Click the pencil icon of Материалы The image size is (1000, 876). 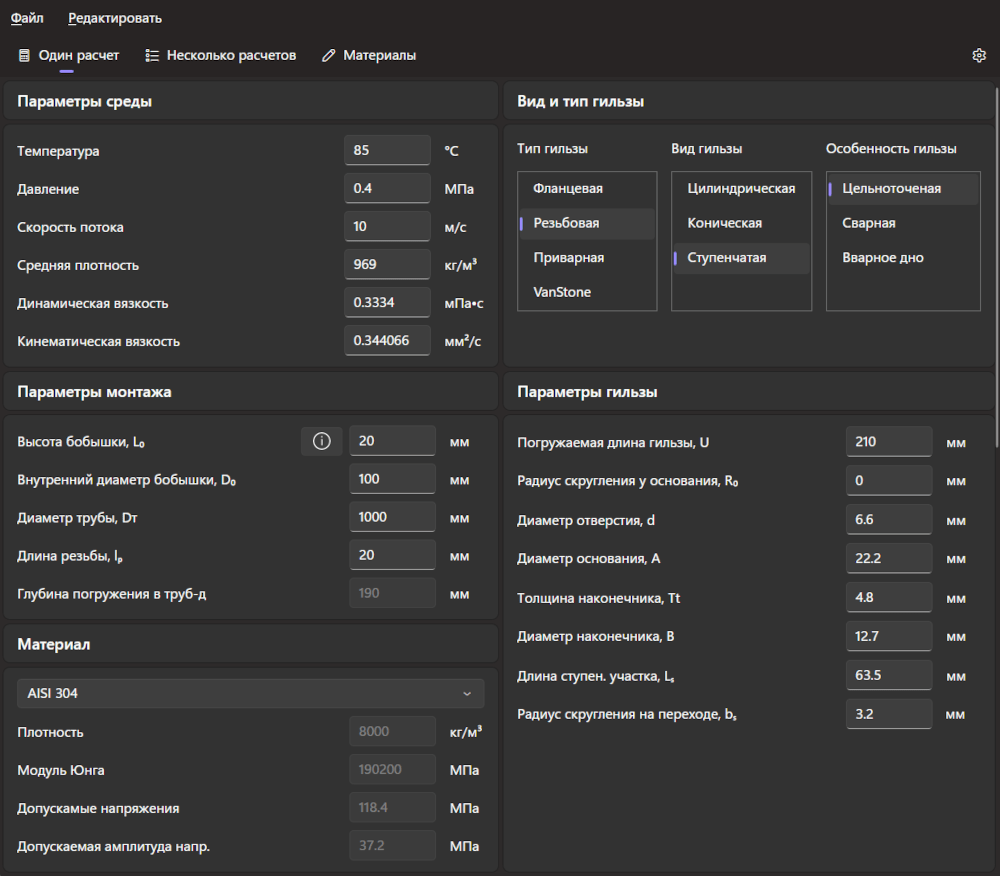[328, 55]
